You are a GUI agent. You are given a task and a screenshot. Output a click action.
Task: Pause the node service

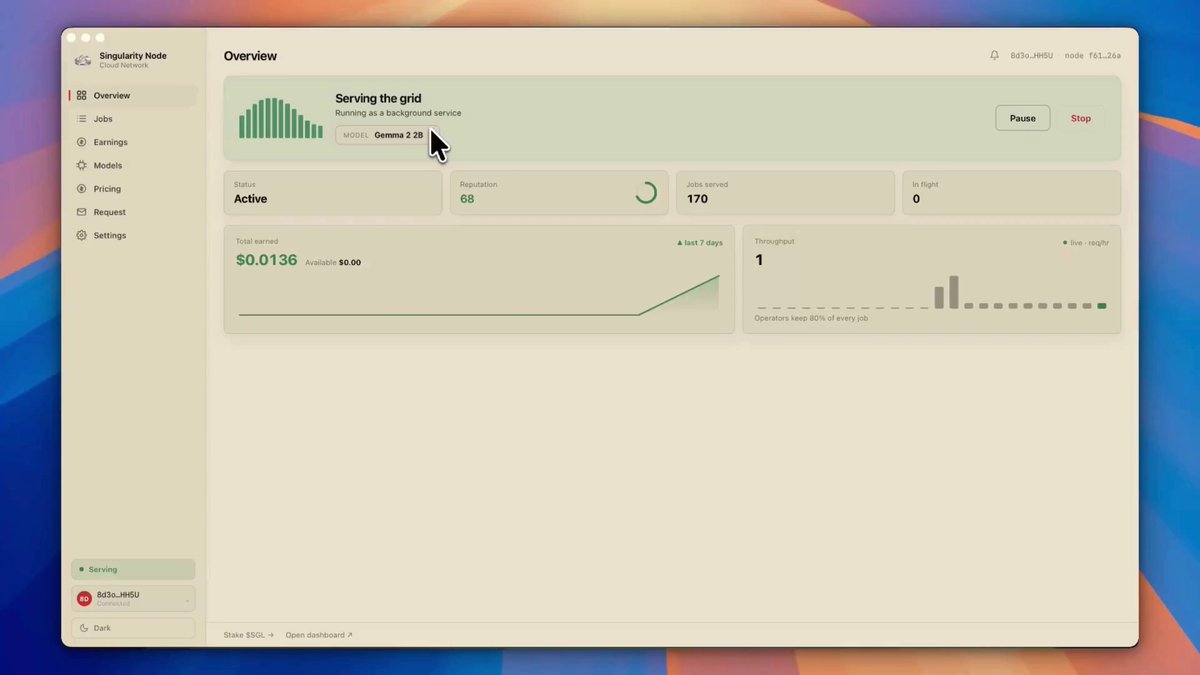point(1022,118)
